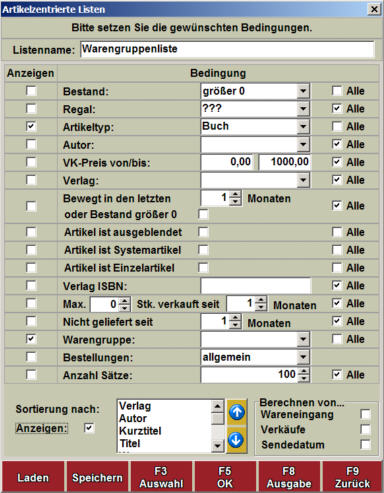Open the Autor dropdown
Image resolution: width=384 pixels, height=493 pixels.
(x=303, y=144)
